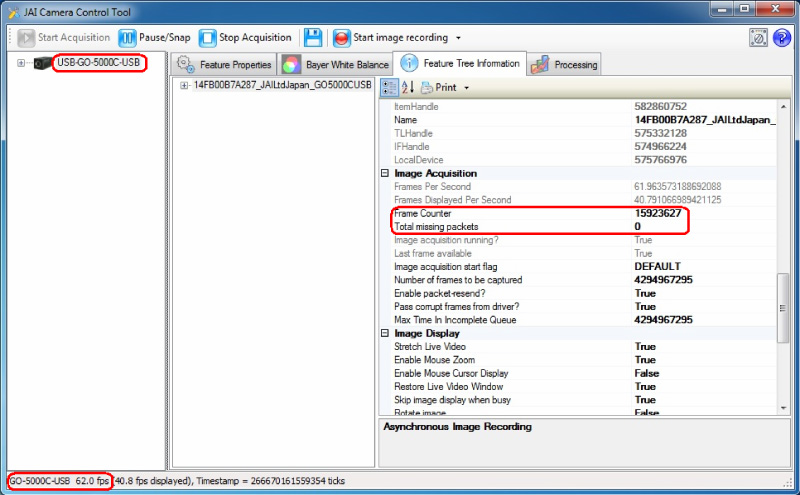Viewport: 800px width, 495px height.
Task: Click the Feature Properties gear icon
Action: click(185, 64)
